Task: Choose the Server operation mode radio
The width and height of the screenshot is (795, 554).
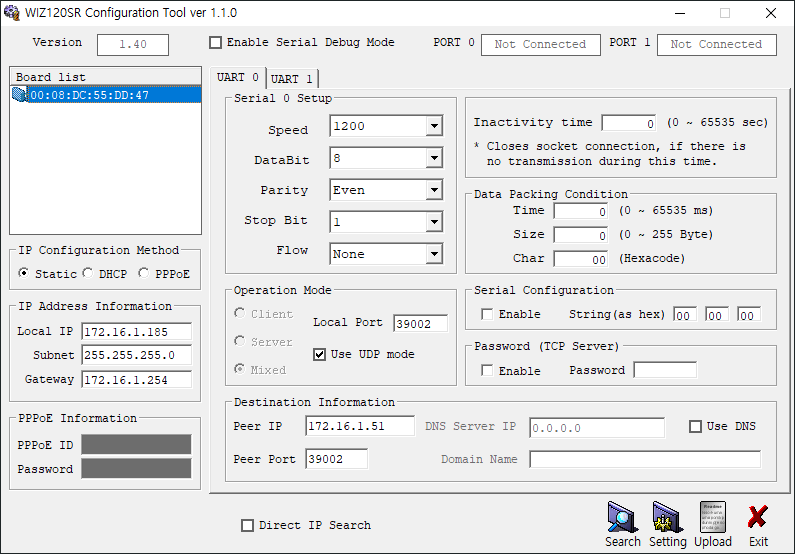Action: tap(239, 341)
